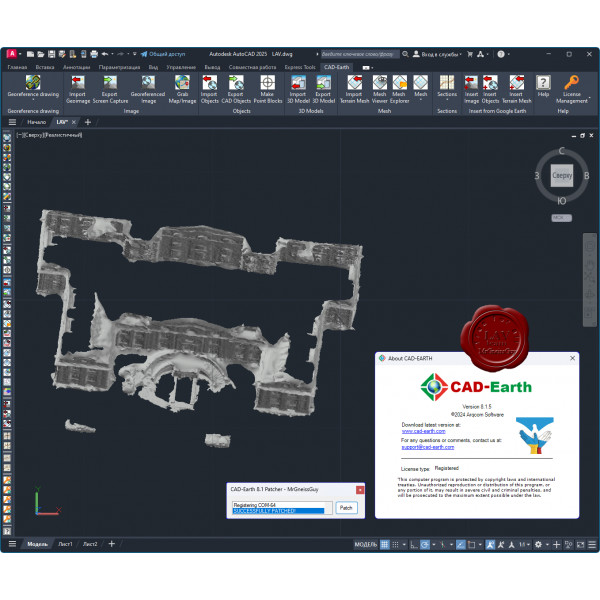Click the Georeferenced Image tool

[x=148, y=90]
